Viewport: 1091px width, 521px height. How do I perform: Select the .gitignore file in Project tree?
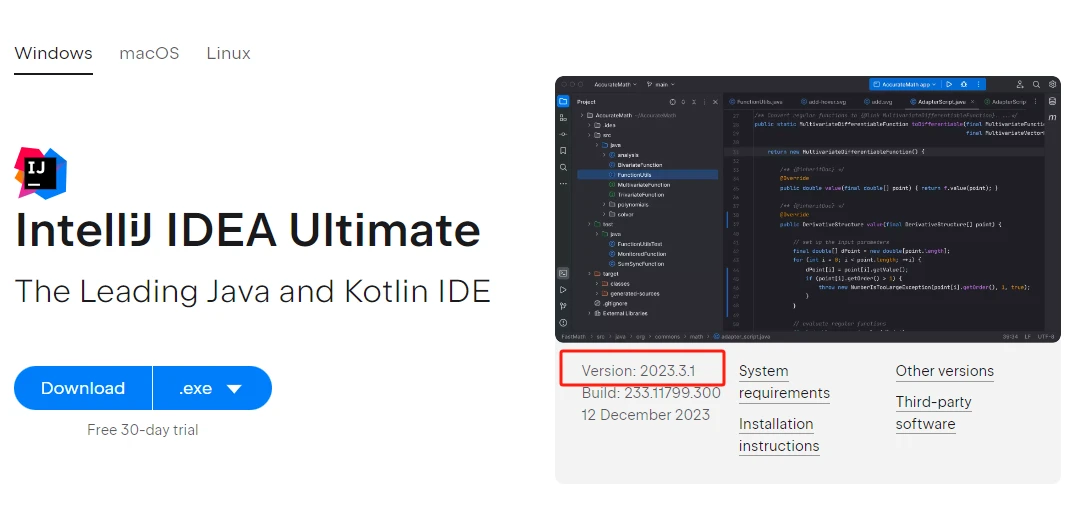coord(611,303)
